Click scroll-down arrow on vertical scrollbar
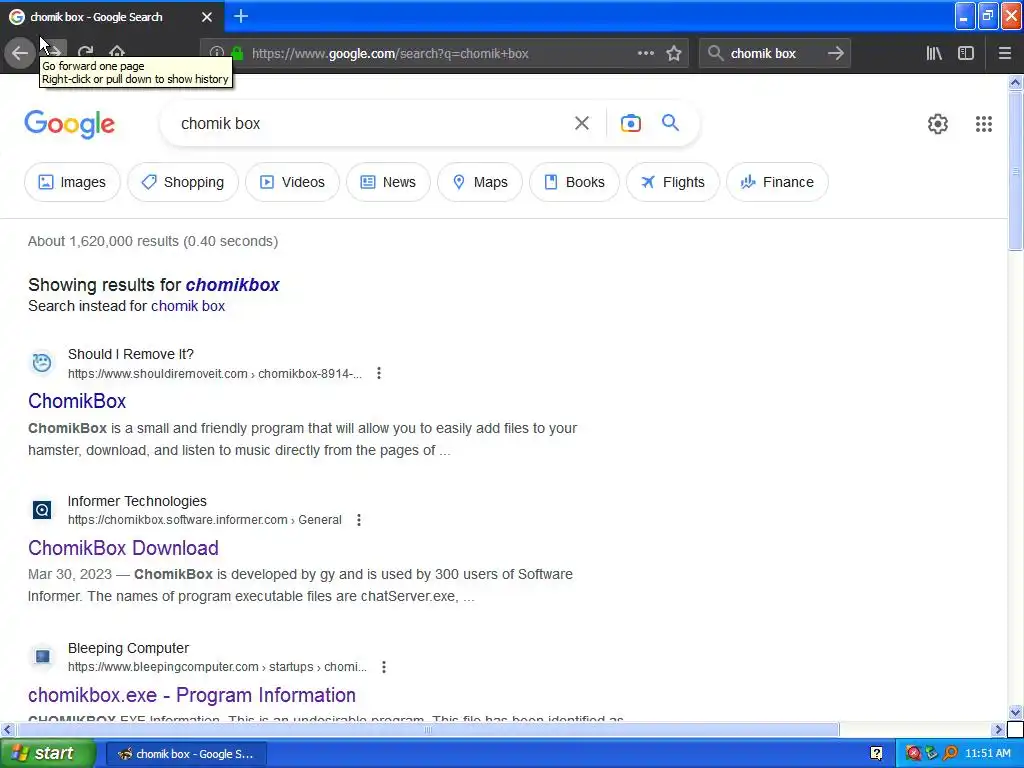Image resolution: width=1024 pixels, height=768 pixels. point(1015,712)
